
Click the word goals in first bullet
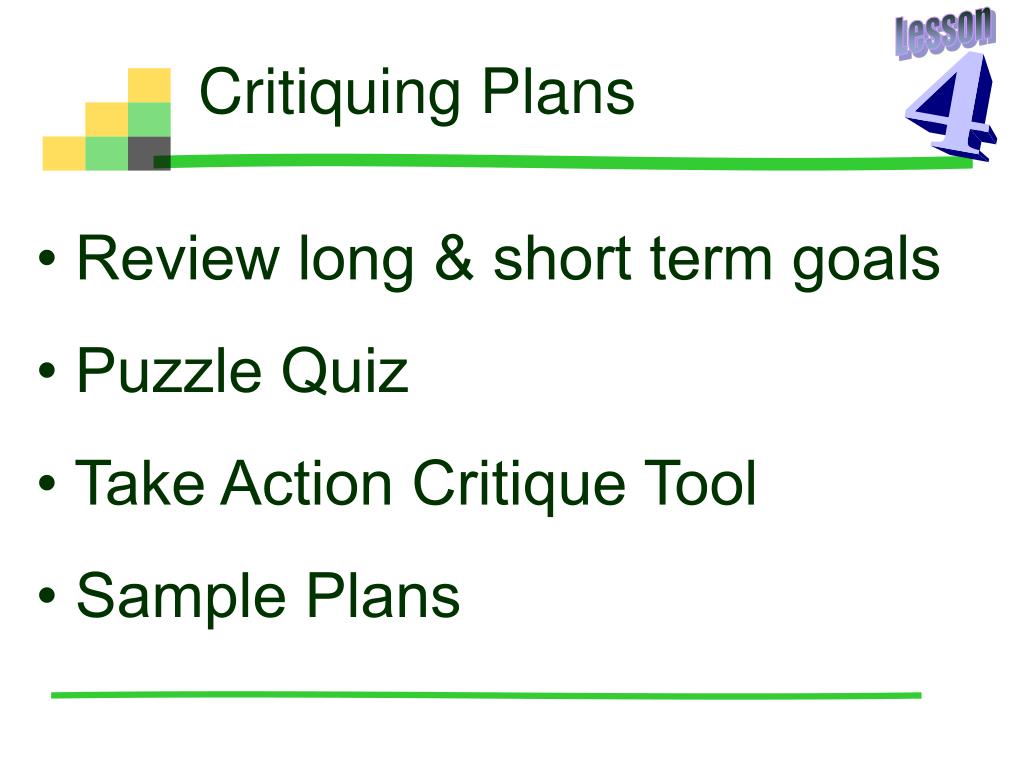click(866, 261)
